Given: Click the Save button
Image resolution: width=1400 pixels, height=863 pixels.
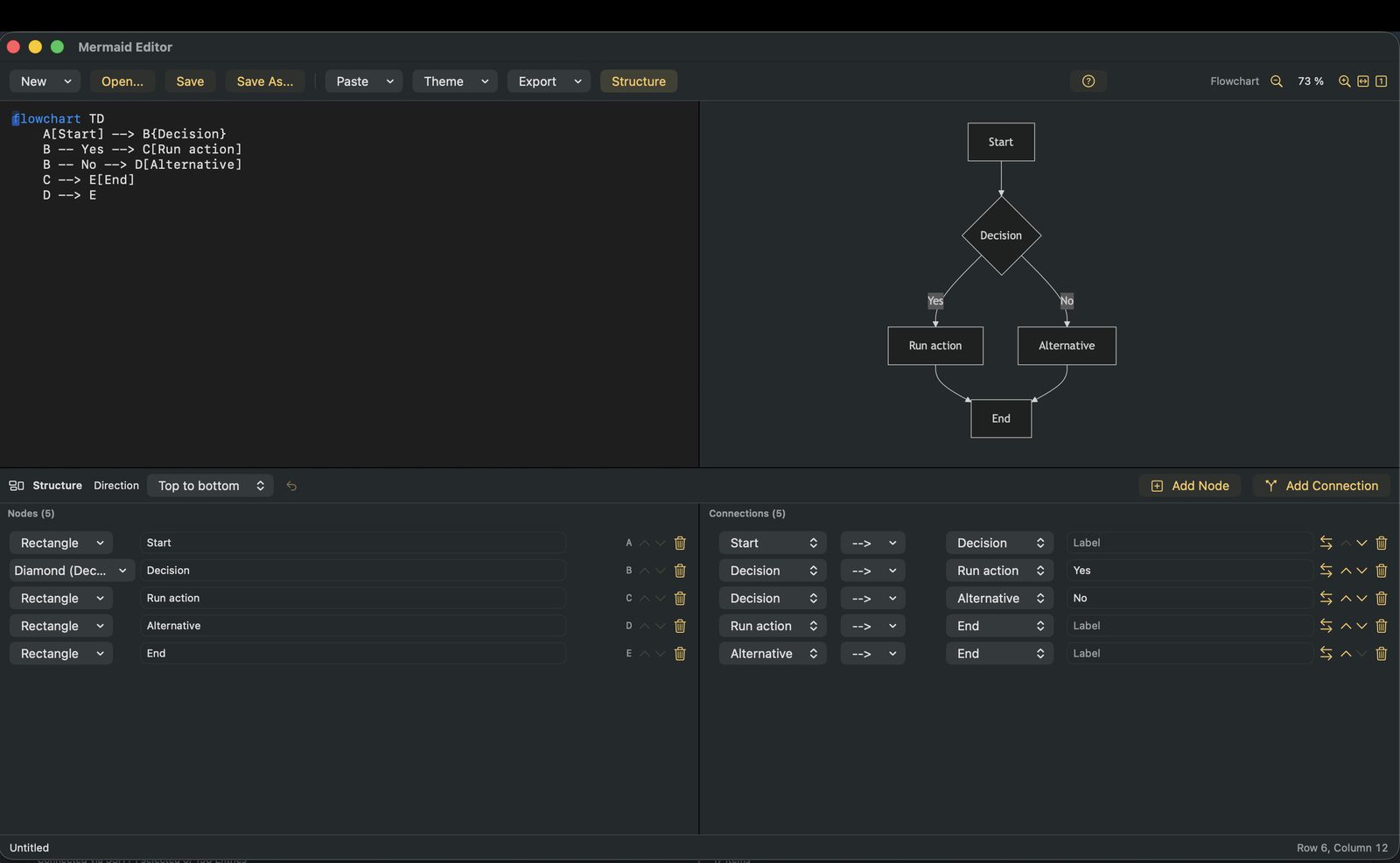Looking at the screenshot, I should (x=190, y=81).
